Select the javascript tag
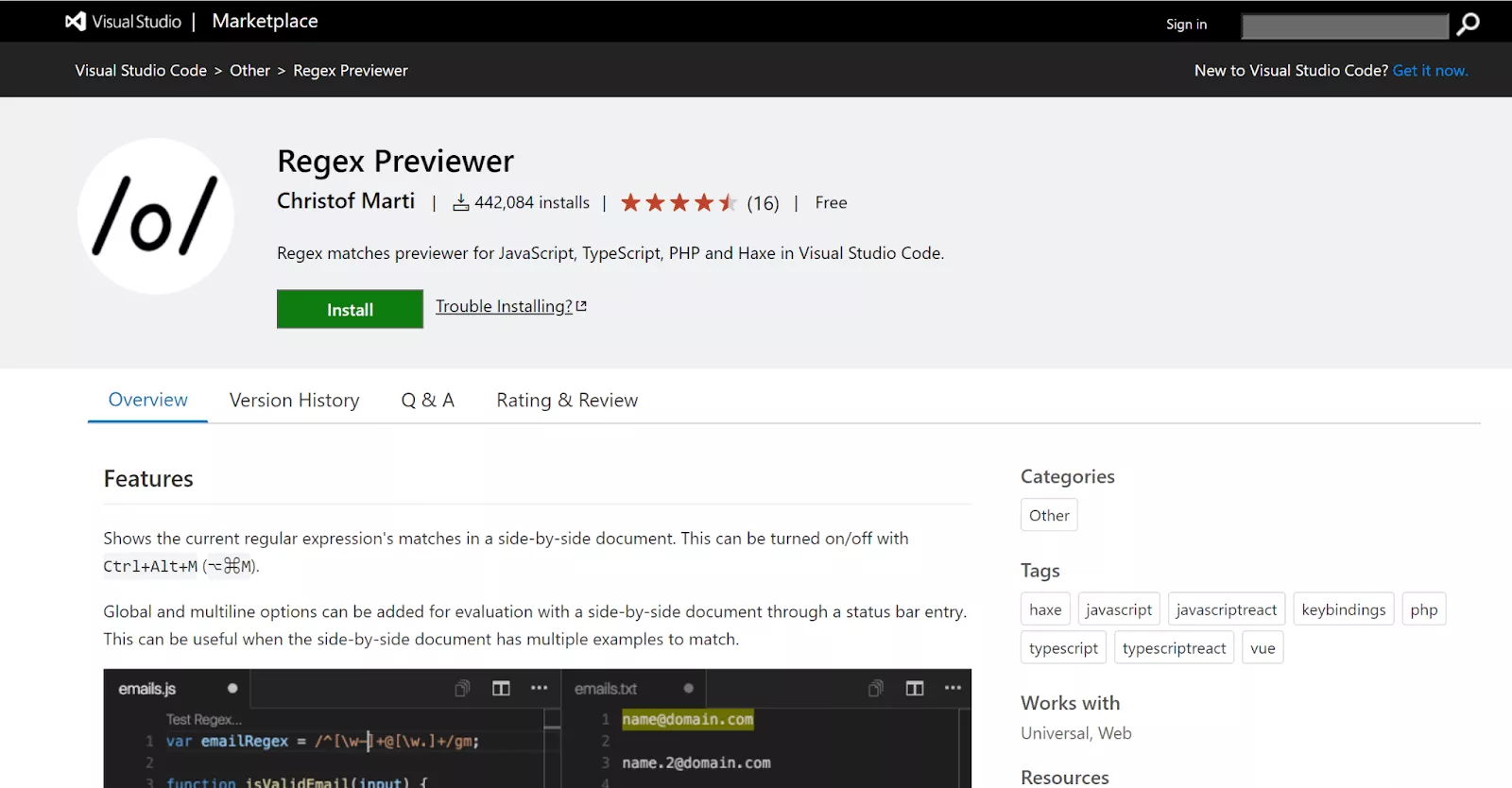The width and height of the screenshot is (1512, 788). 1119,609
